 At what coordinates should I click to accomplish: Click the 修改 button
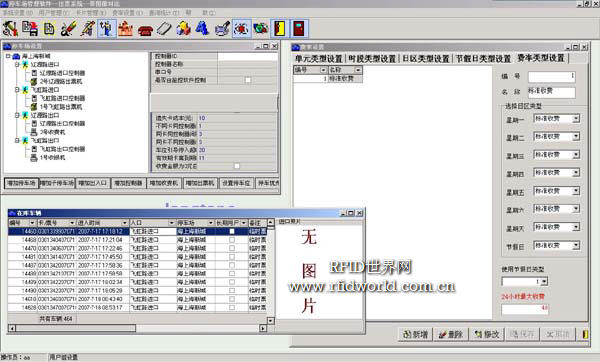click(x=487, y=334)
